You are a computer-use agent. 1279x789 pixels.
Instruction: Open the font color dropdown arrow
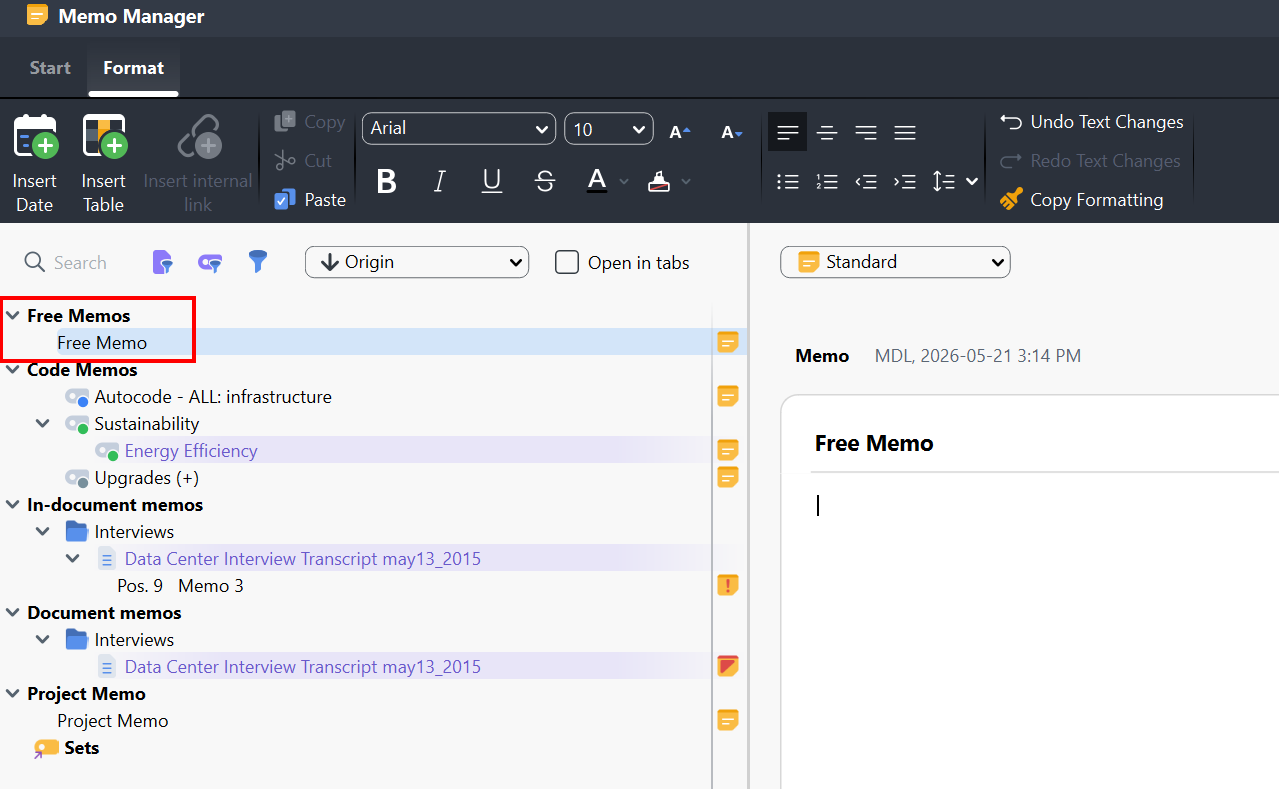click(624, 182)
